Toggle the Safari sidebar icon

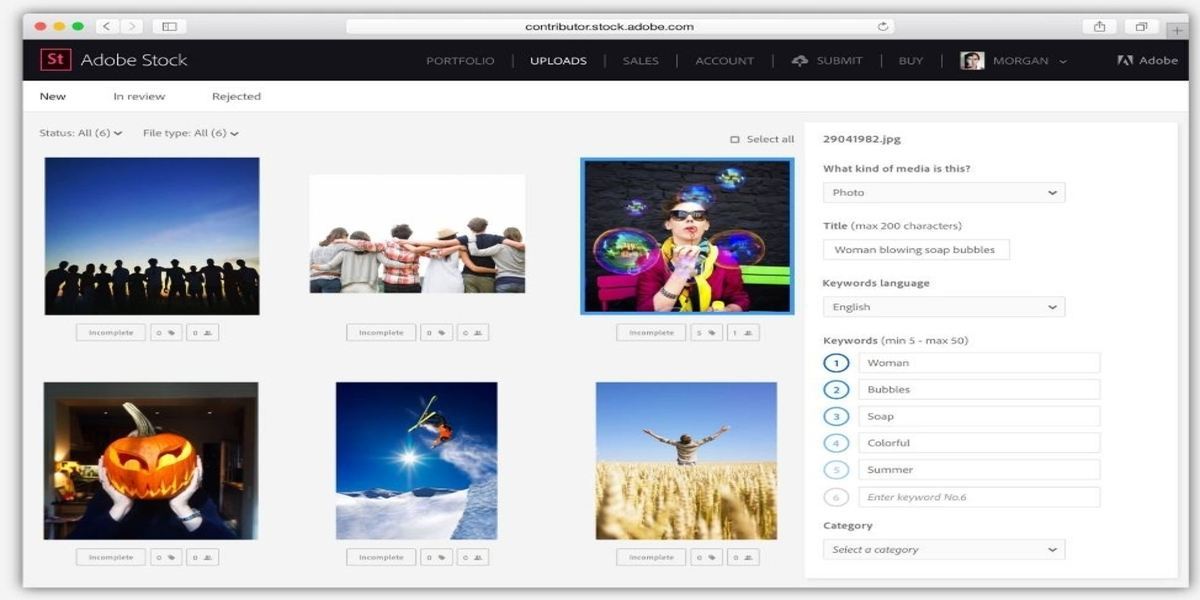(169, 27)
